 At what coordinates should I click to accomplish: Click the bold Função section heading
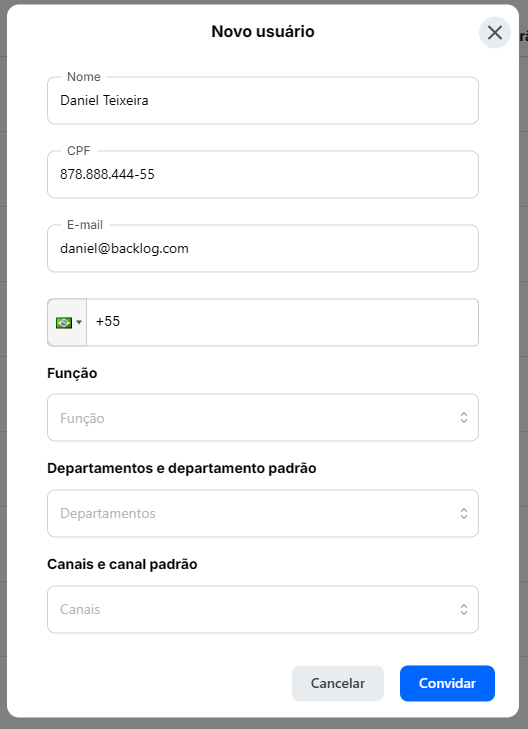point(72,373)
